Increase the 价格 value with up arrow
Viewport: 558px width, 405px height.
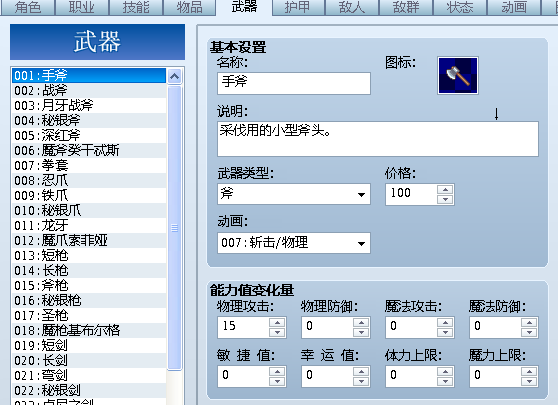pos(445,189)
